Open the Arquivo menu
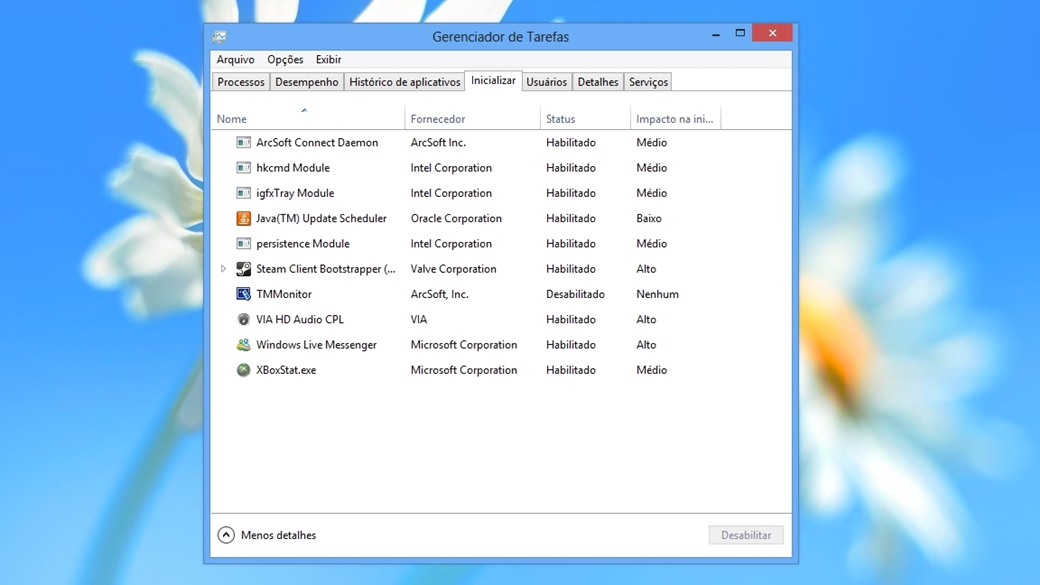The height and width of the screenshot is (585, 1040). (x=235, y=60)
